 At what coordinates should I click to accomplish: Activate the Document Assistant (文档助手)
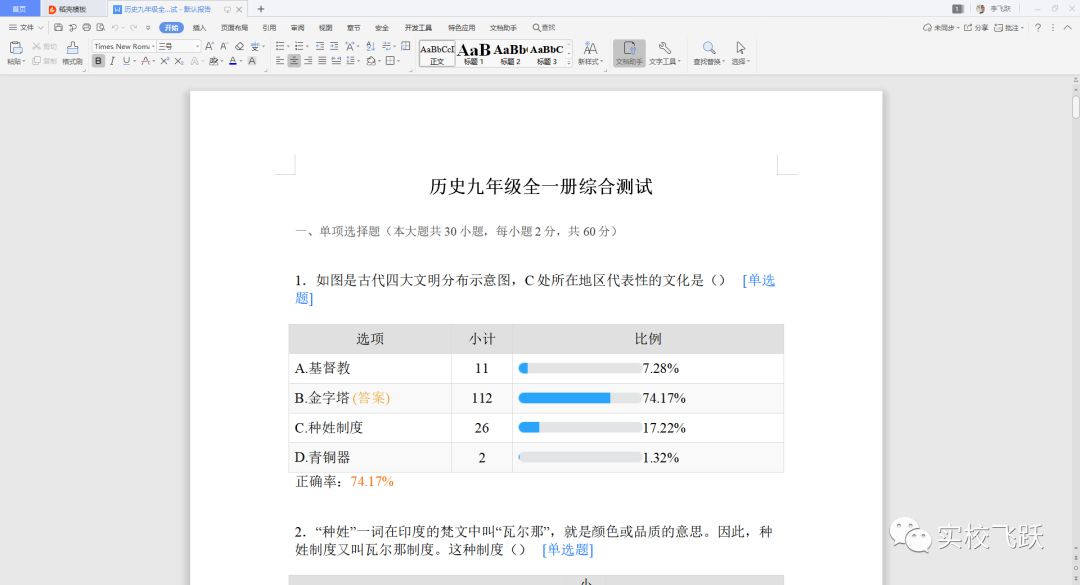tap(630, 52)
